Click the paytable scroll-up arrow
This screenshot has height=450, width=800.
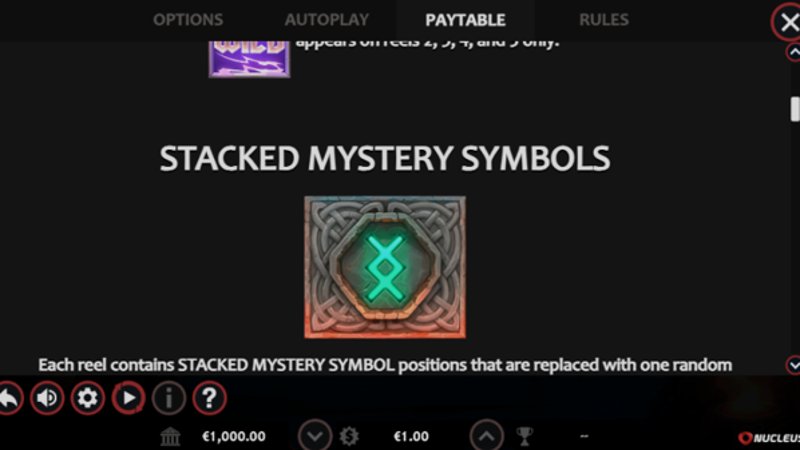(794, 52)
